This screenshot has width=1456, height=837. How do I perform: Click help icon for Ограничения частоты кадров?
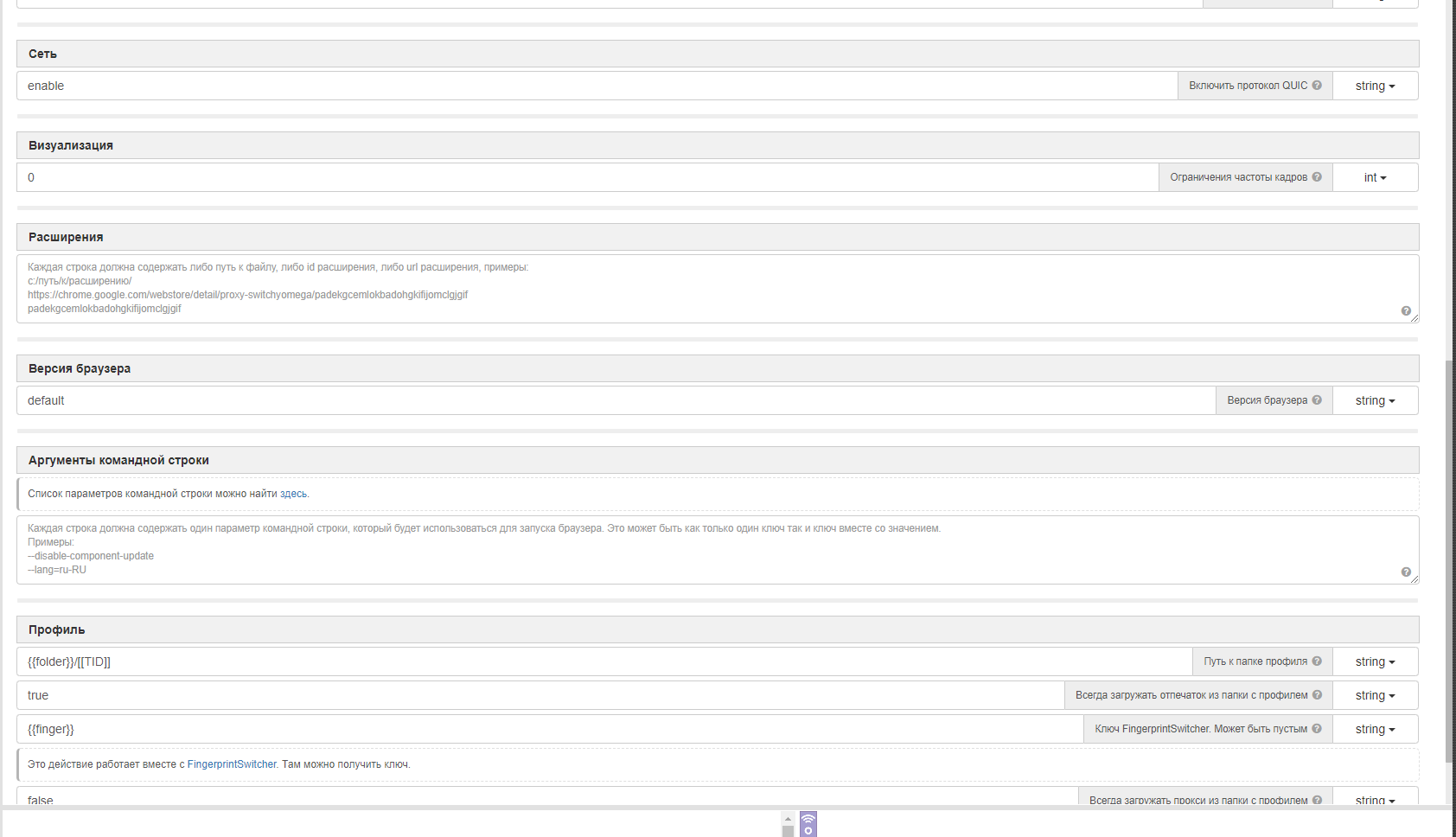point(1317,177)
